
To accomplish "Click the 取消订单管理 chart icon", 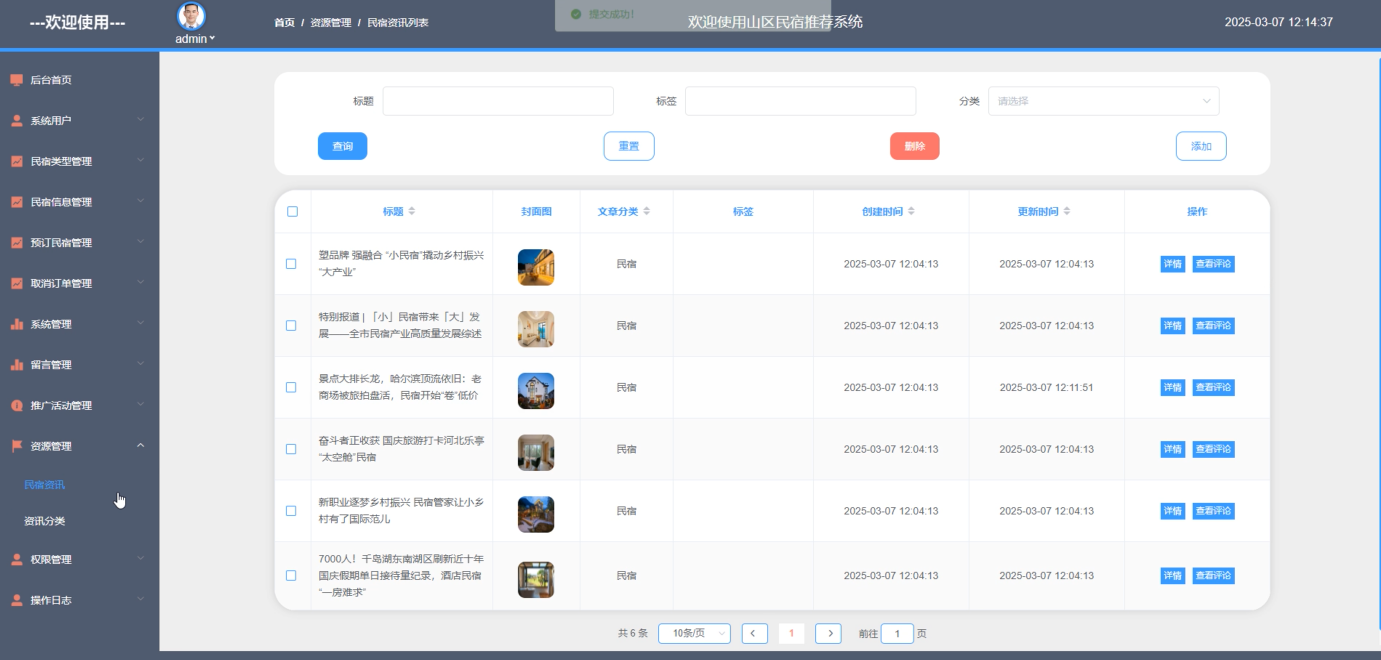I will tap(17, 283).
